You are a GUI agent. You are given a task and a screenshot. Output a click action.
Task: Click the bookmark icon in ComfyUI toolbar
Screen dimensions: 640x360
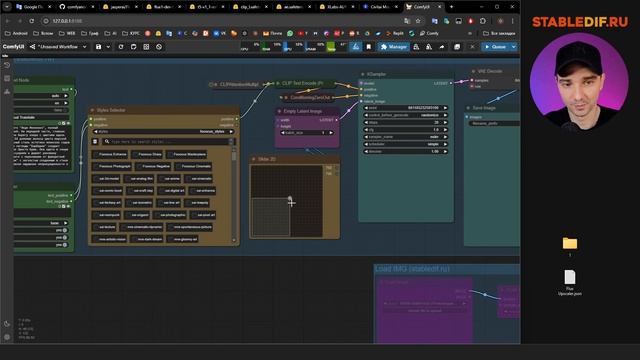369,47
